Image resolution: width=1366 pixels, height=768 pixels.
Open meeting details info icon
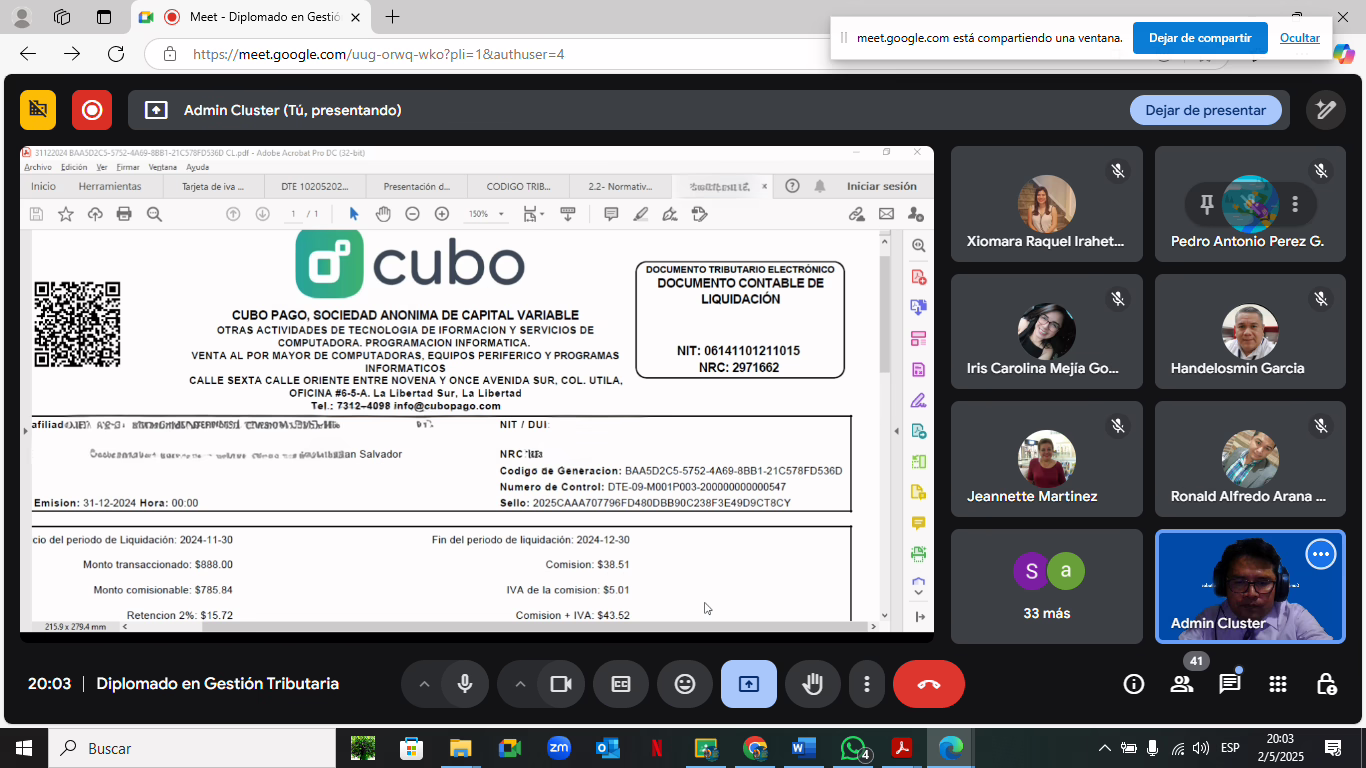click(1133, 684)
